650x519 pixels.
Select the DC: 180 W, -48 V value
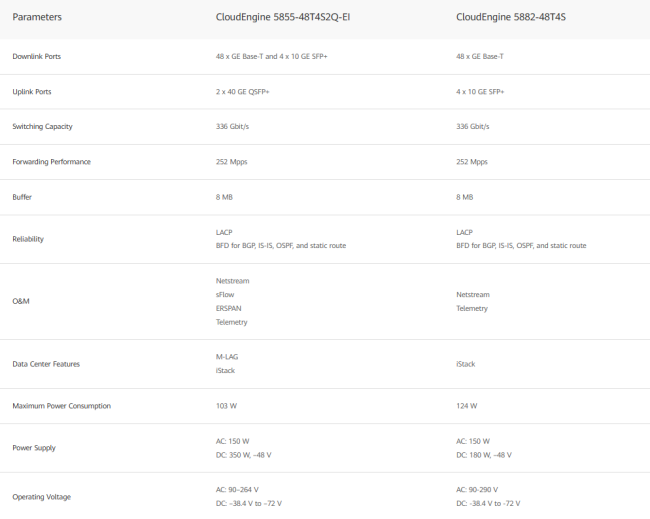484,455
